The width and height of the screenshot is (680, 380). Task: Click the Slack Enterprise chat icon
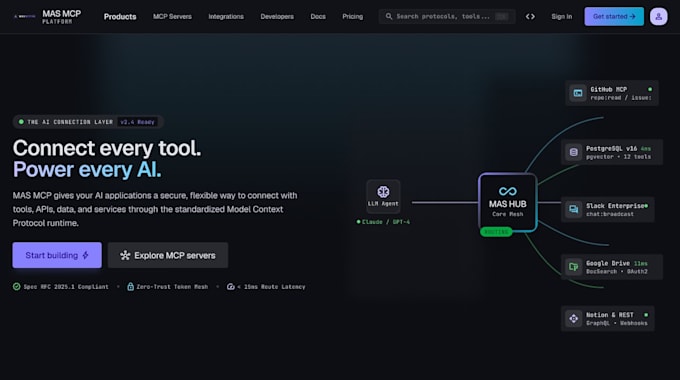coord(573,209)
